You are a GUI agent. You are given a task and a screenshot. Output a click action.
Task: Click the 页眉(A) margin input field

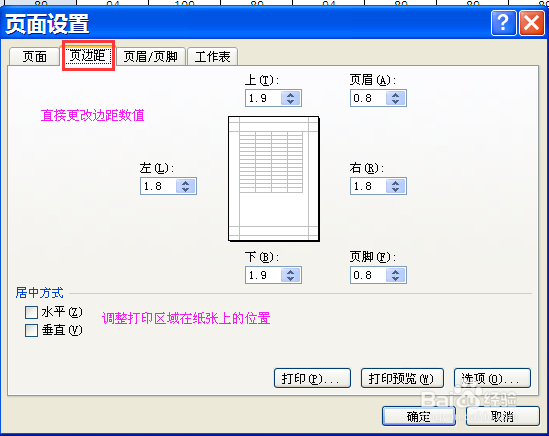point(368,98)
